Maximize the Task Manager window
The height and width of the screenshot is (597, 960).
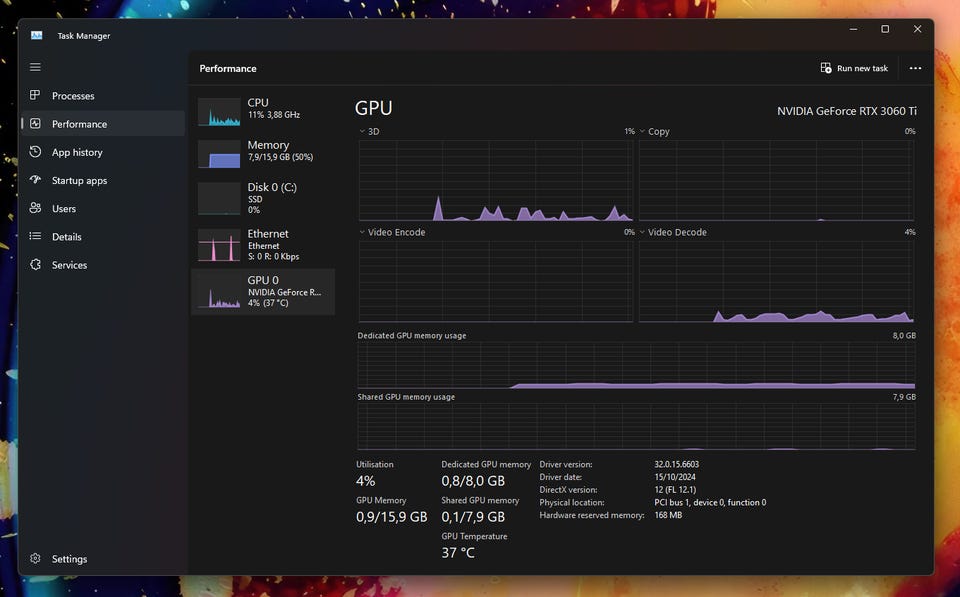[x=885, y=29]
